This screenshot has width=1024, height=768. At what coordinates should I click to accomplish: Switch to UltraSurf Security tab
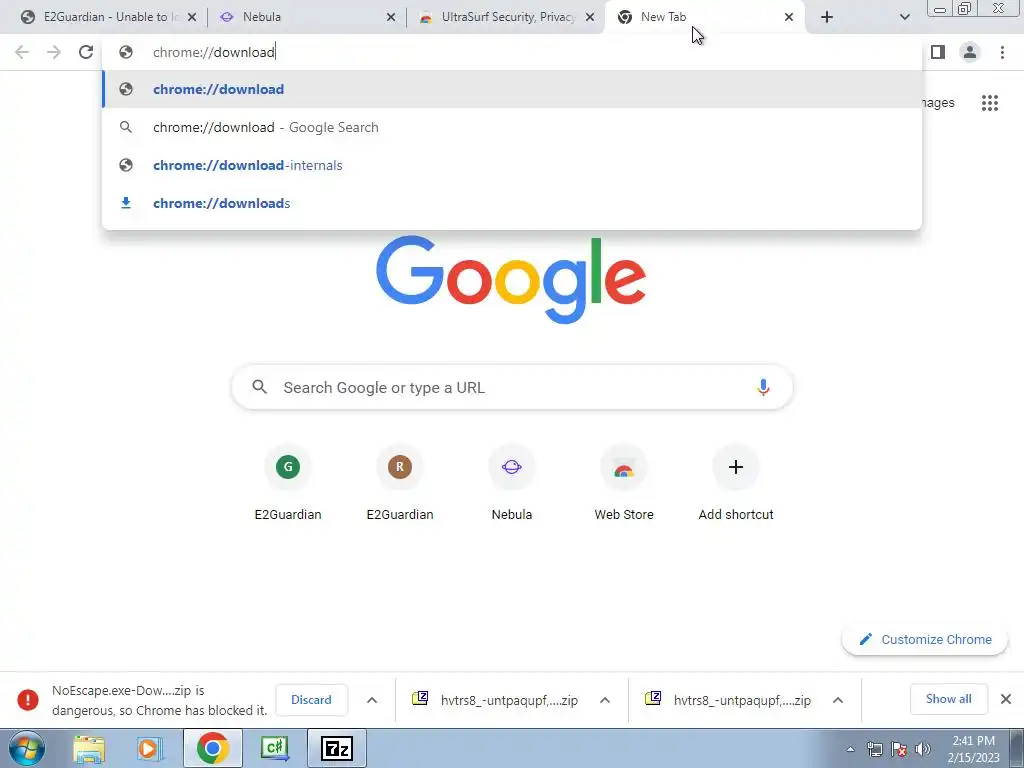click(506, 17)
